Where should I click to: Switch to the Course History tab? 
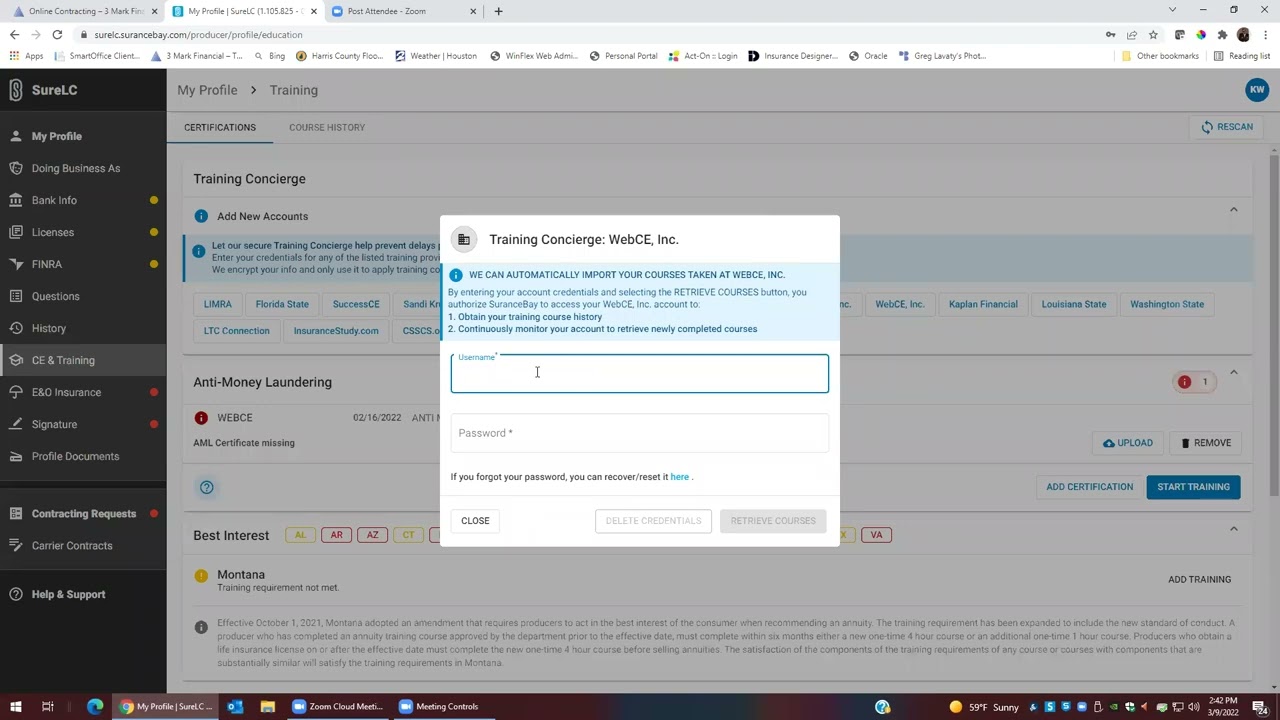coord(327,127)
